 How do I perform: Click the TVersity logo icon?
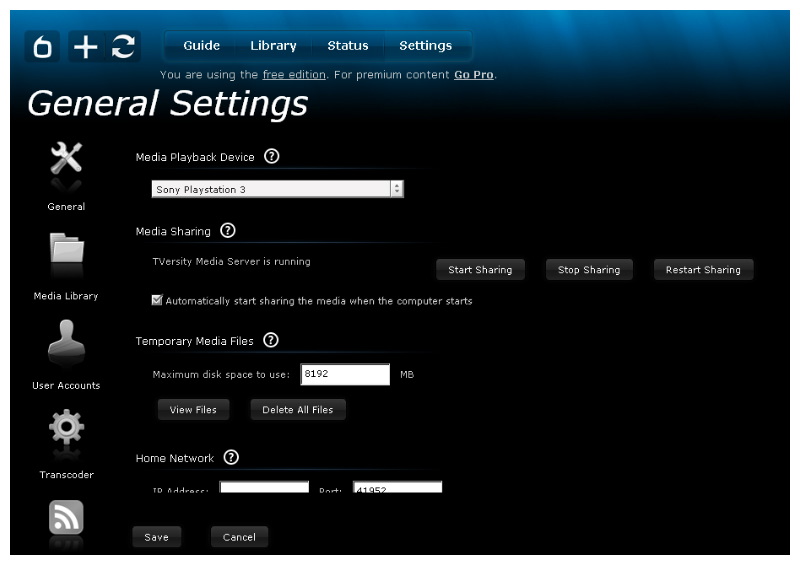pyautogui.click(x=42, y=47)
